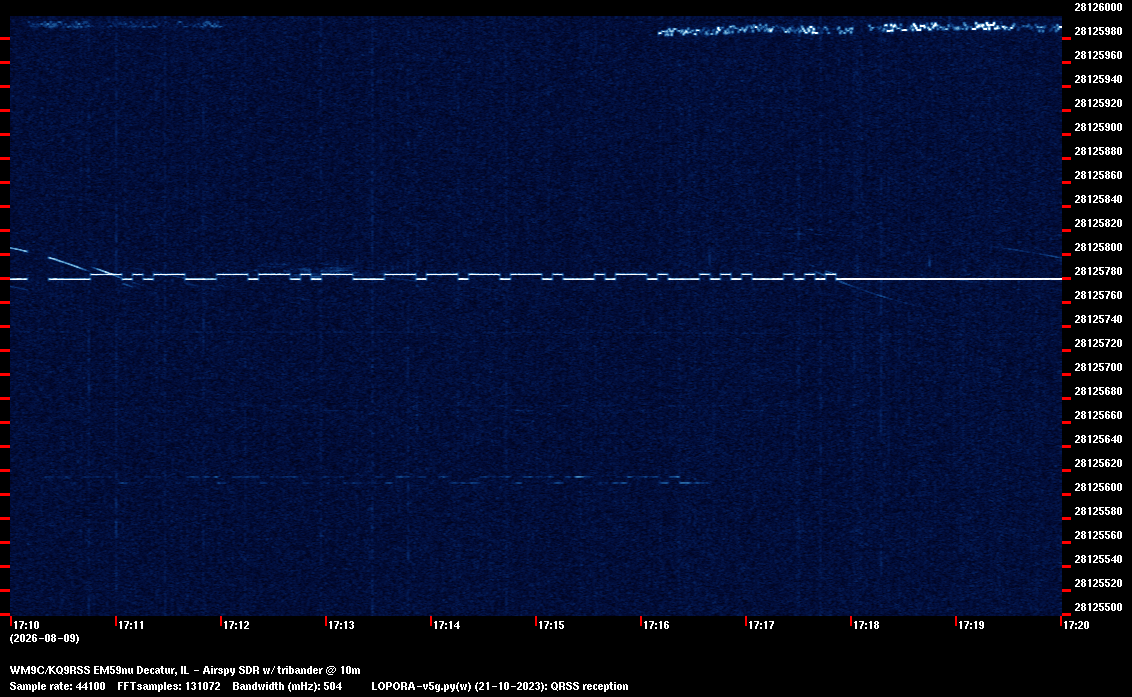Click the 28125860 frequency label
This screenshot has height=697, width=1132.
pos(1098,175)
